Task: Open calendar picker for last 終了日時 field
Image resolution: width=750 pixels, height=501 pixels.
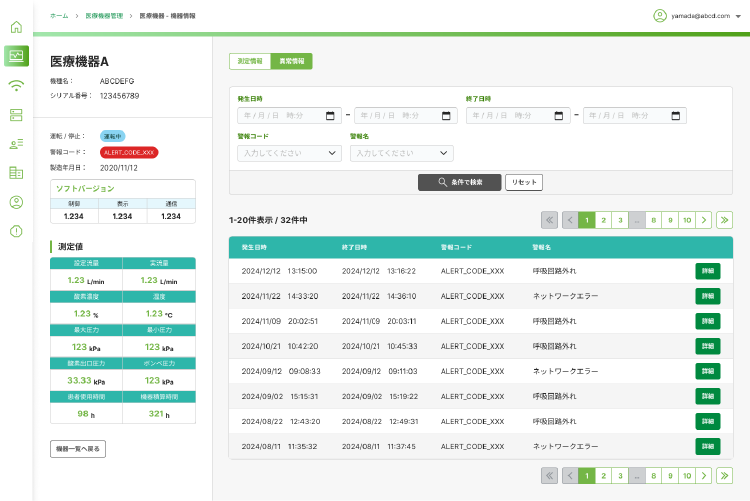Action: point(678,115)
